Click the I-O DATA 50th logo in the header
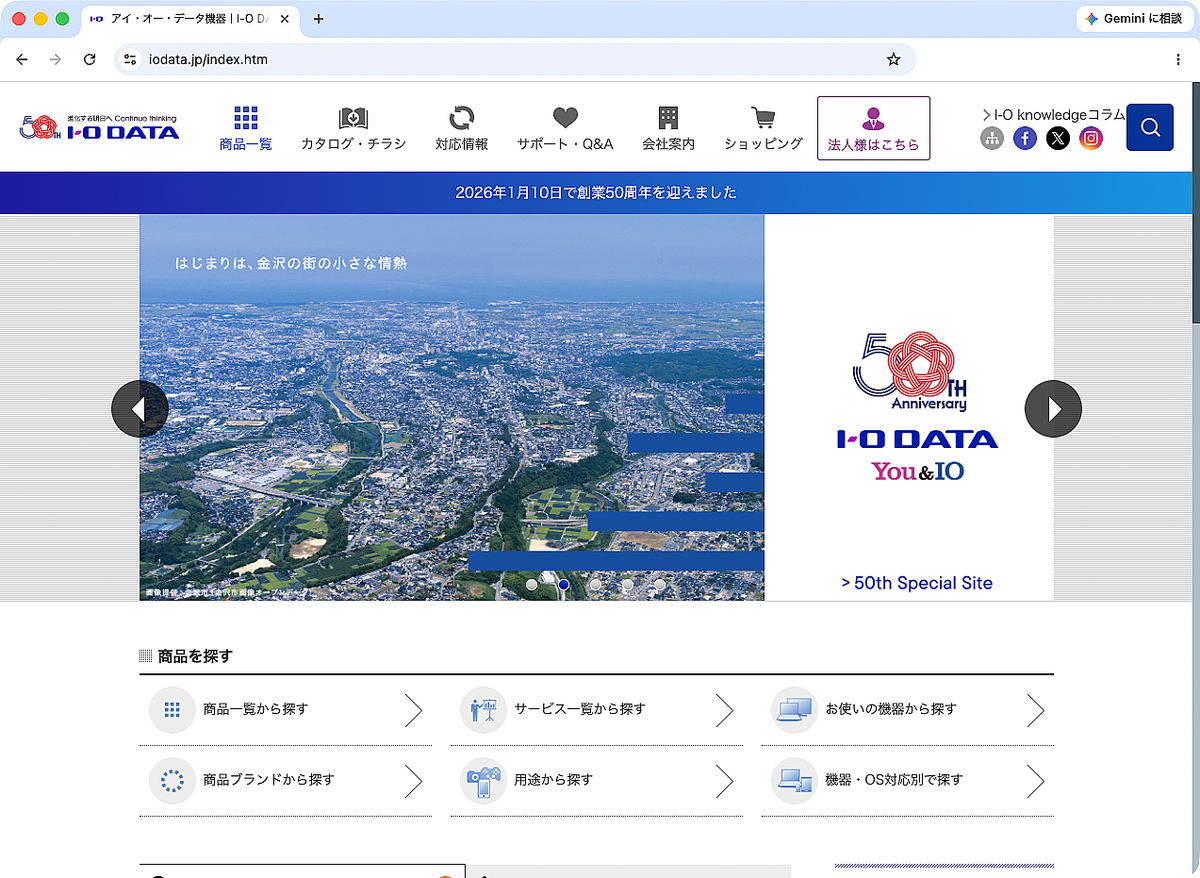 coord(100,126)
